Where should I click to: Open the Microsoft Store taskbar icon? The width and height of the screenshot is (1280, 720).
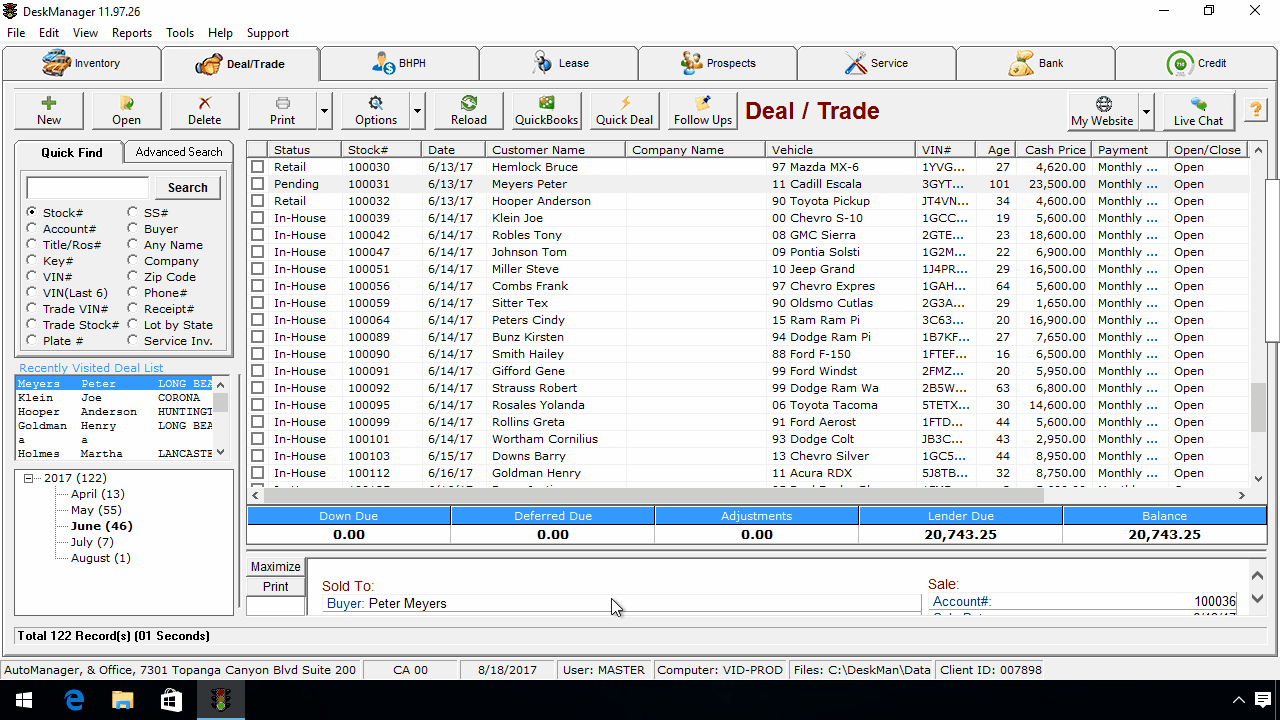(171, 700)
